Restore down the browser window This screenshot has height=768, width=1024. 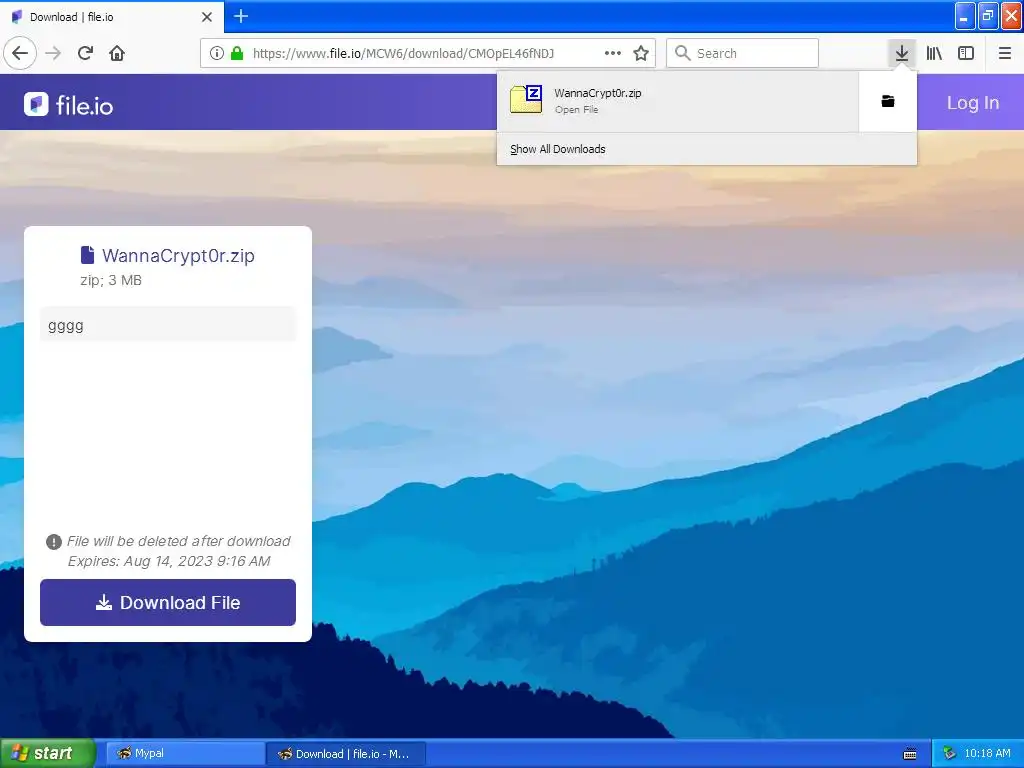988,16
